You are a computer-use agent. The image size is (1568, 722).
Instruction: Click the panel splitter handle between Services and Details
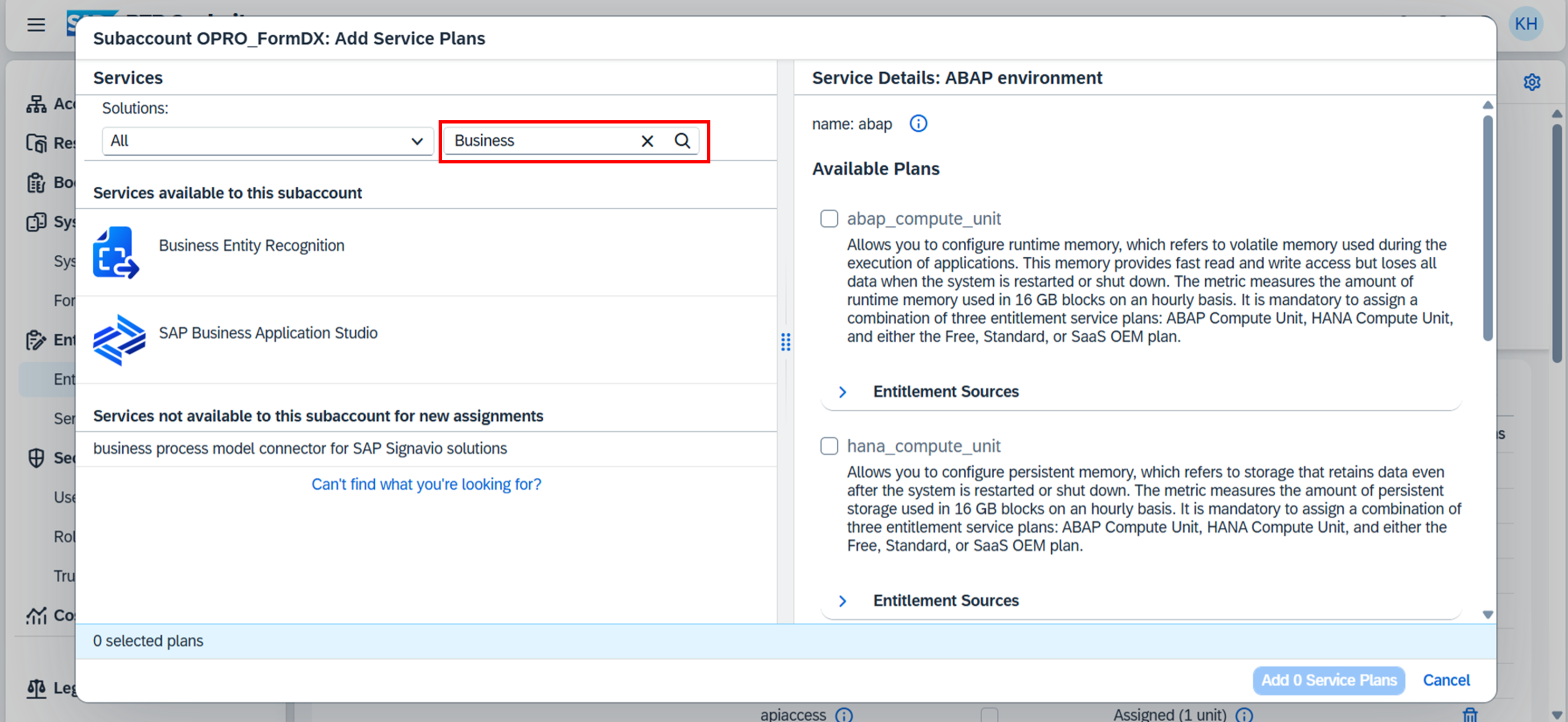pyautogui.click(x=785, y=341)
